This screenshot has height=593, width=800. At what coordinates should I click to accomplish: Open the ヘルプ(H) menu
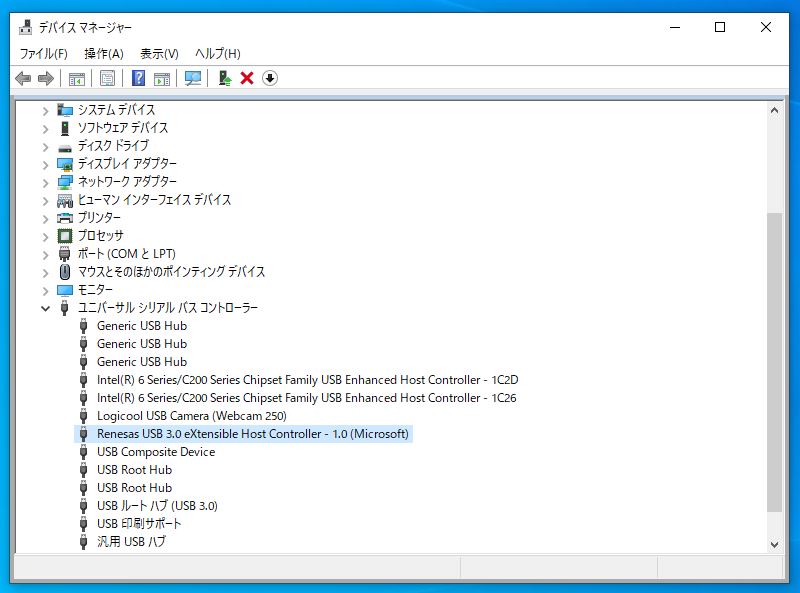coord(217,54)
